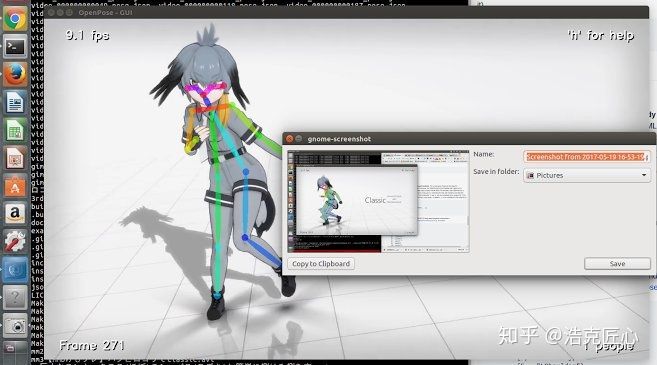Click the OpenPose - GUI title bar
Image resolution: width=657 pixels, height=365 pixels.
347,13
